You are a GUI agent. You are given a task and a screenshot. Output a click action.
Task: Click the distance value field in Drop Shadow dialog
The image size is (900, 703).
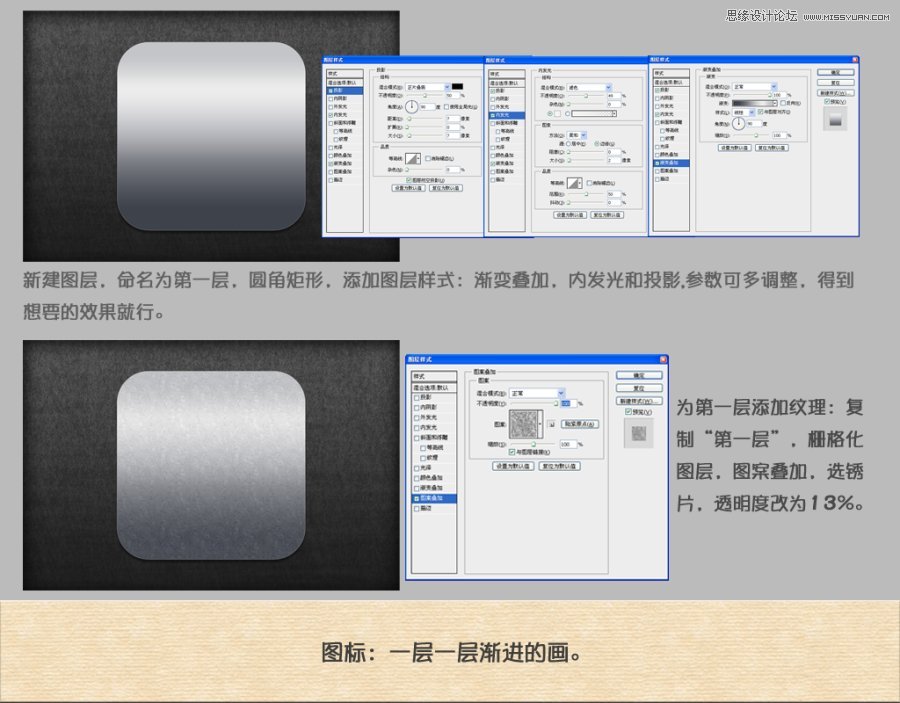coord(453,119)
